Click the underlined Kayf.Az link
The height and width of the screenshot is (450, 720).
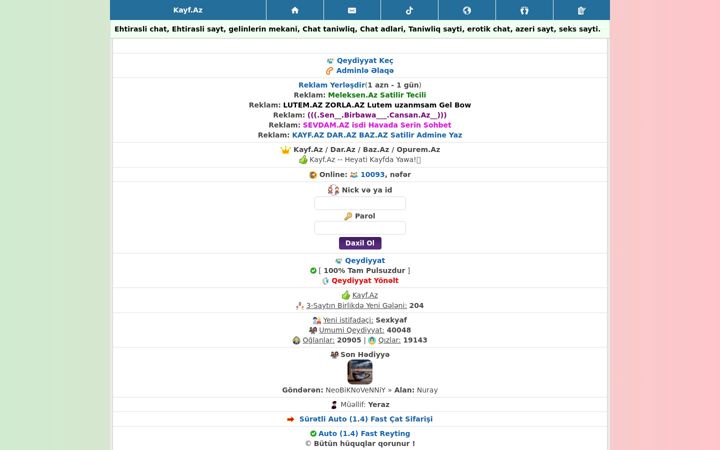(x=365, y=295)
